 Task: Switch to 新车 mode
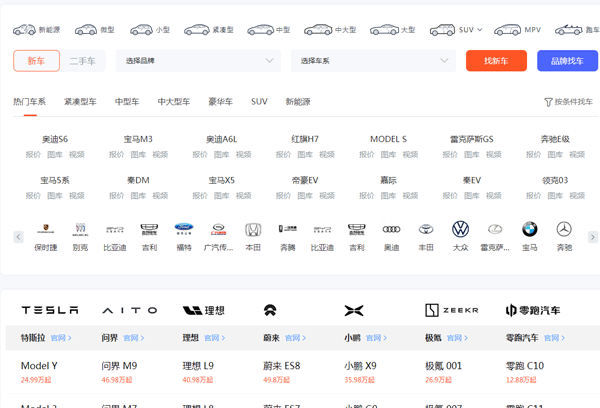(x=36, y=61)
